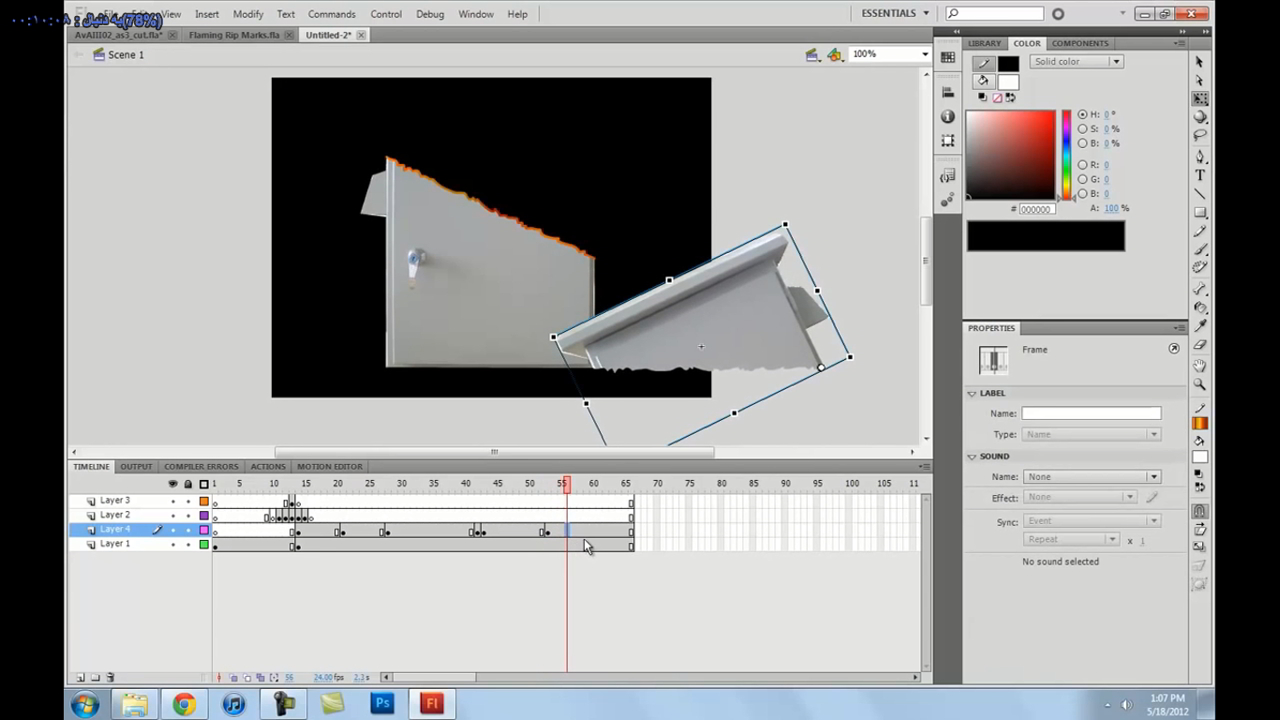Select the R red radio button
Screen dimensions: 1280x720
(1083, 165)
